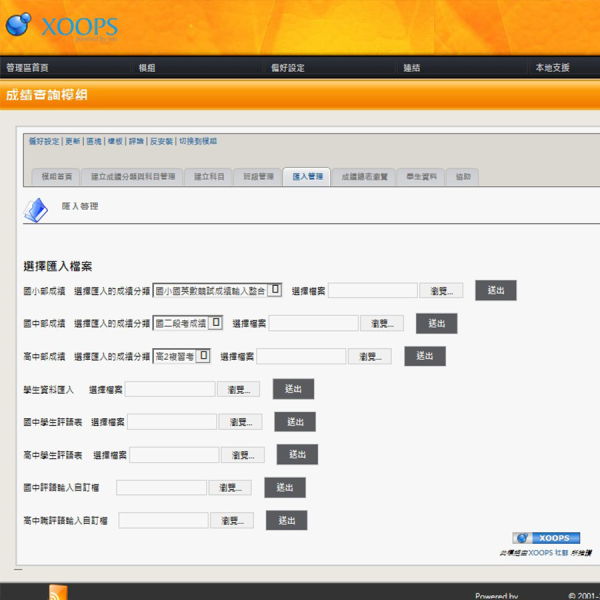Open the 國中部成績 category dropdown
The image size is (600, 600).
coord(188,323)
